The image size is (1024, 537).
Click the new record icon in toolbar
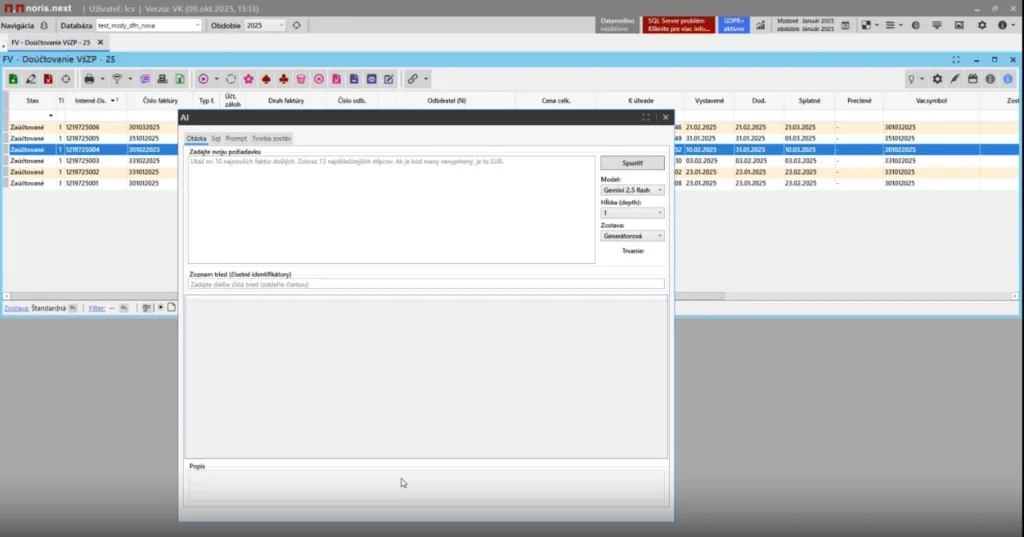click(13, 79)
